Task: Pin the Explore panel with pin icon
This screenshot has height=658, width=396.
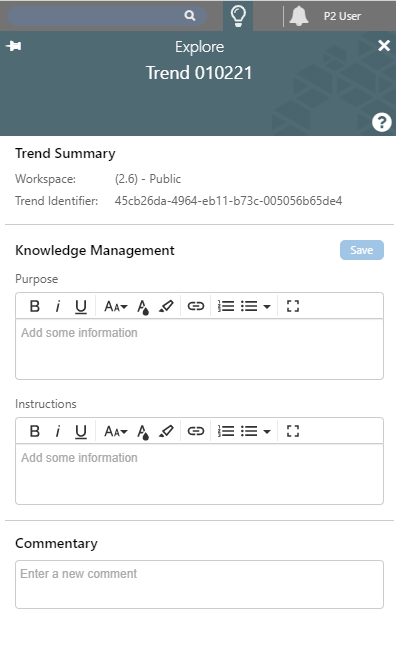Action: 14,46
